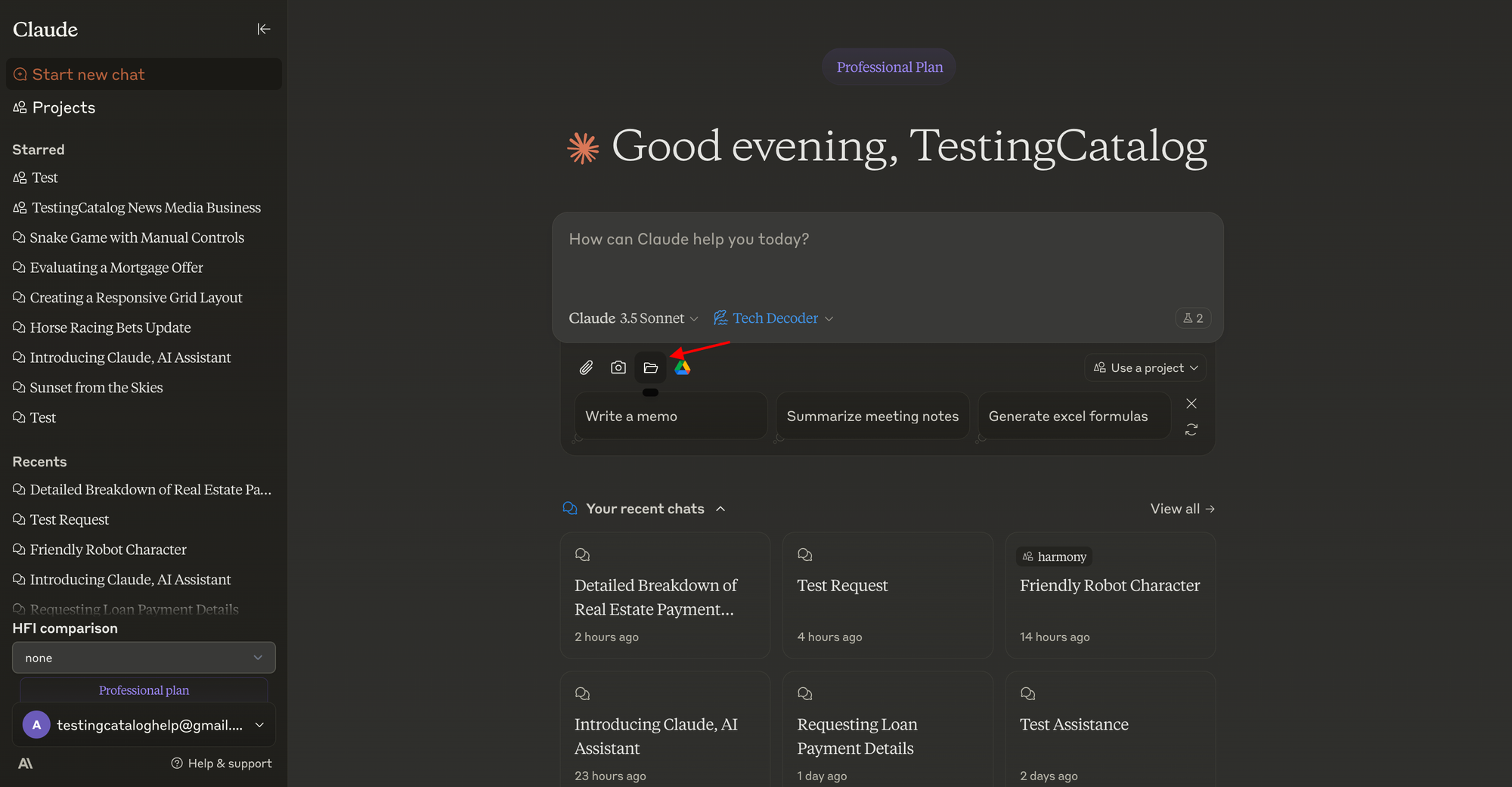
Task: Click the paperclip attach file icon
Action: coord(586,367)
